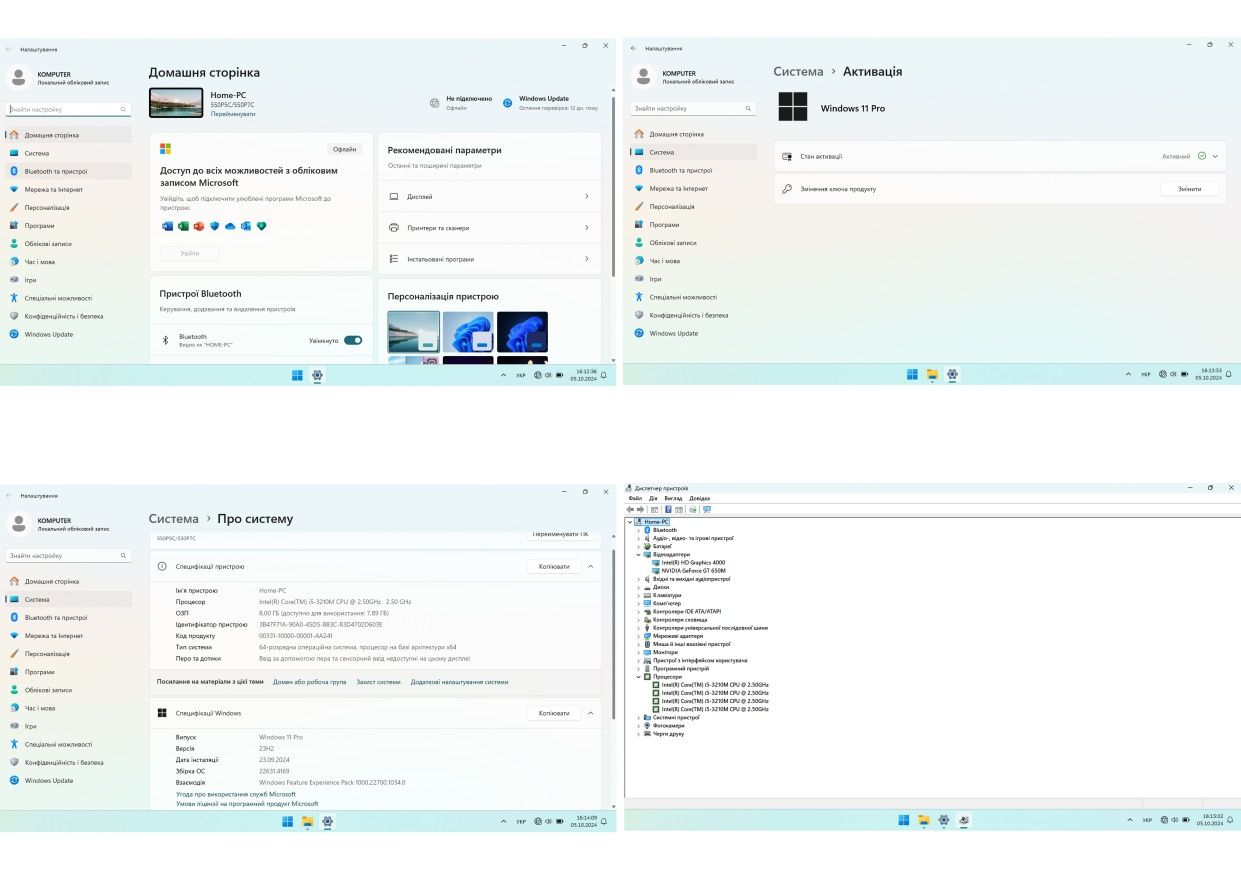Select the dark blue bloom theme thumbnail
Viewport: 1241px width, 877px height.
coord(522,332)
